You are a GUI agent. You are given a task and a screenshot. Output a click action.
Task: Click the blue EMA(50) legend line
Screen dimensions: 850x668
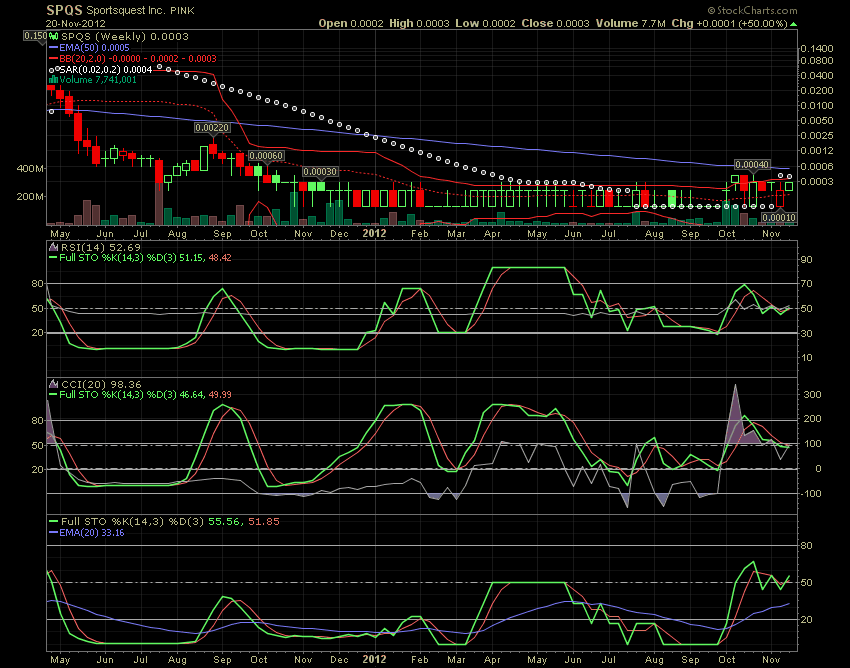click(54, 48)
